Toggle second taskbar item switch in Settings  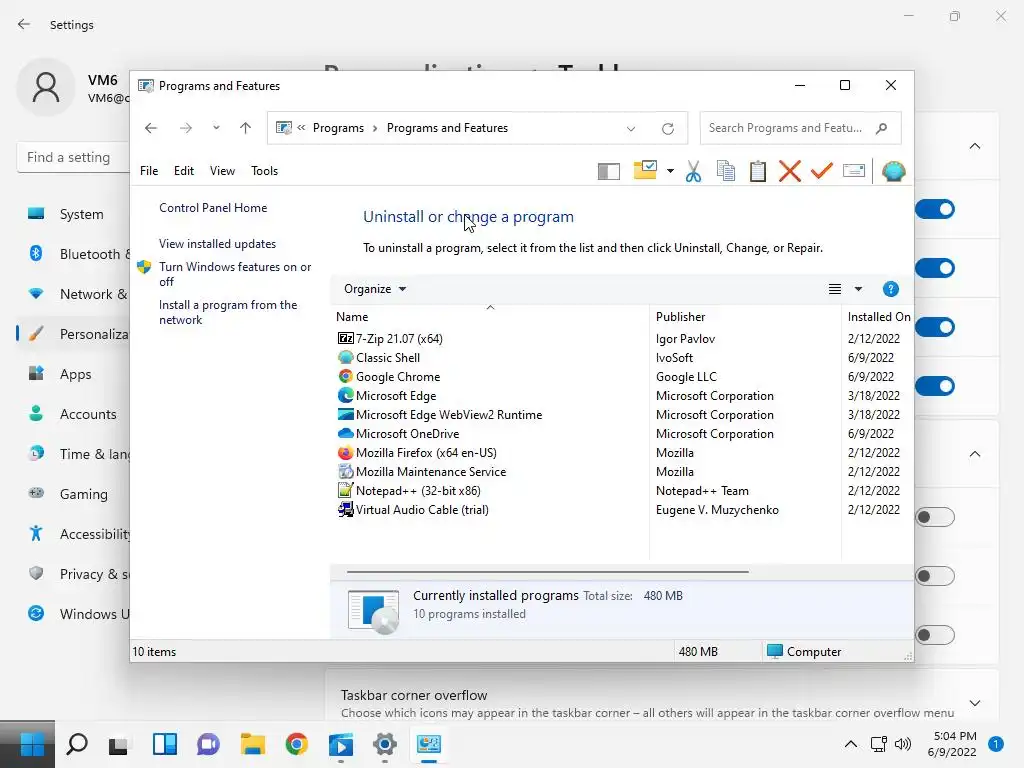pos(935,268)
